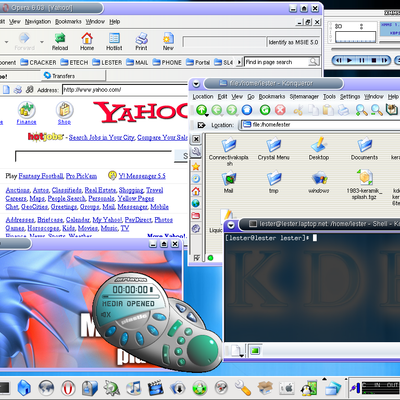Click the Auctions link on Yahoo
The height and width of the screenshot is (400, 400).
point(18,190)
